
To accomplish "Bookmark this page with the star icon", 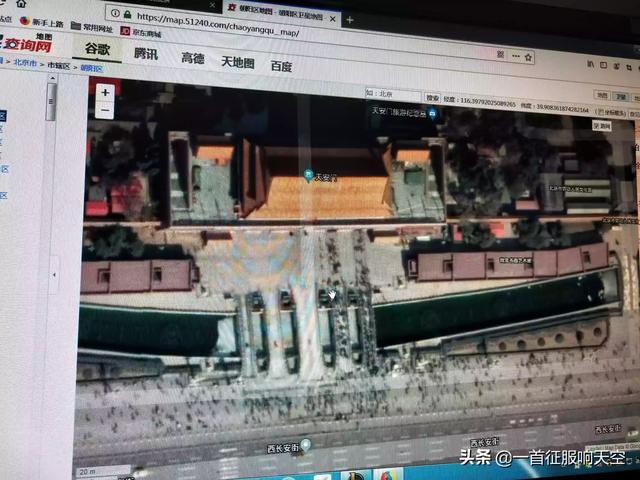I will tap(528, 58).
